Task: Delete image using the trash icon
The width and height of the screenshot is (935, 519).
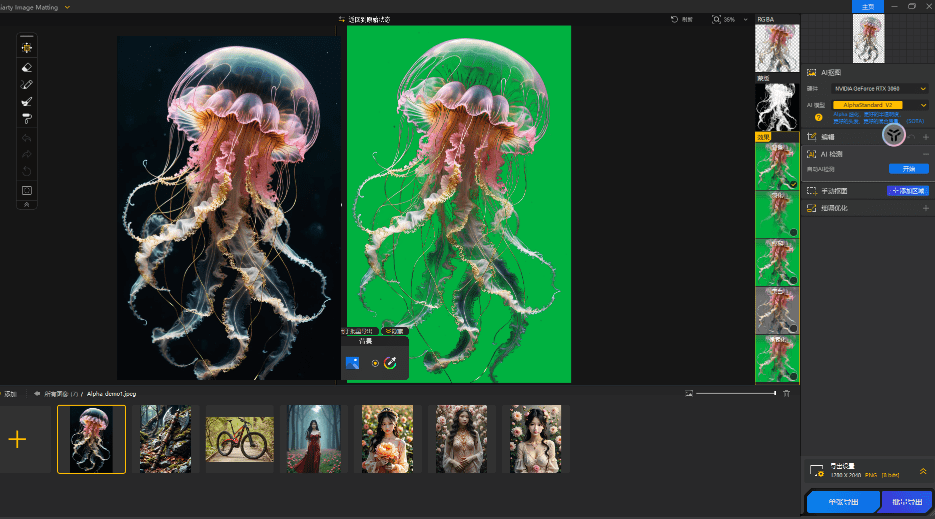Action: pyautogui.click(x=787, y=394)
